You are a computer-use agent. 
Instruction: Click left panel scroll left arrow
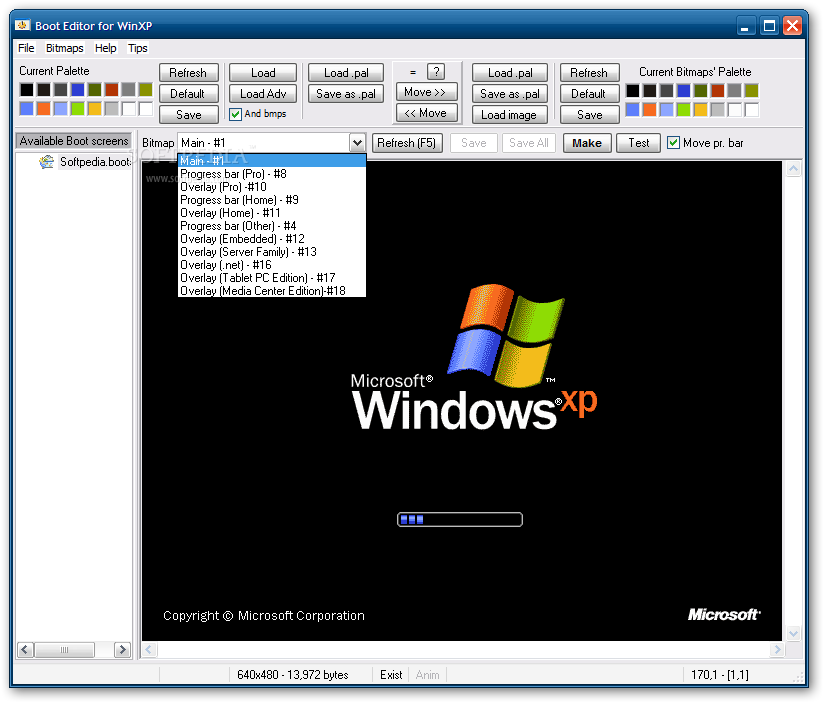25,649
